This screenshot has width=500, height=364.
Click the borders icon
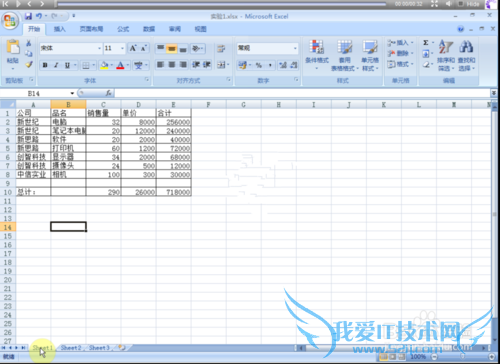coord(86,65)
